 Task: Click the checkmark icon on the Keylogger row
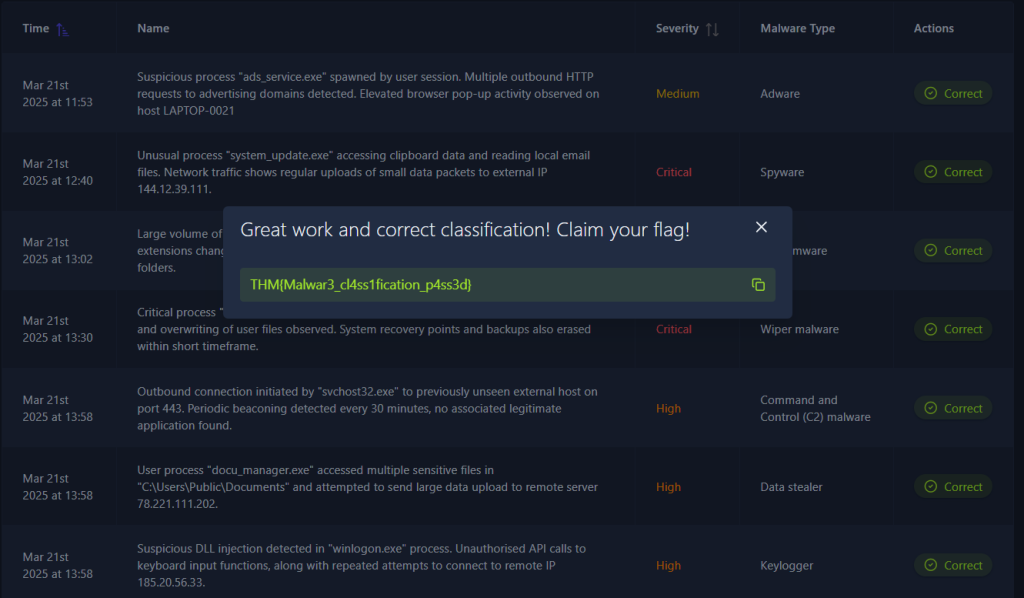coord(931,565)
